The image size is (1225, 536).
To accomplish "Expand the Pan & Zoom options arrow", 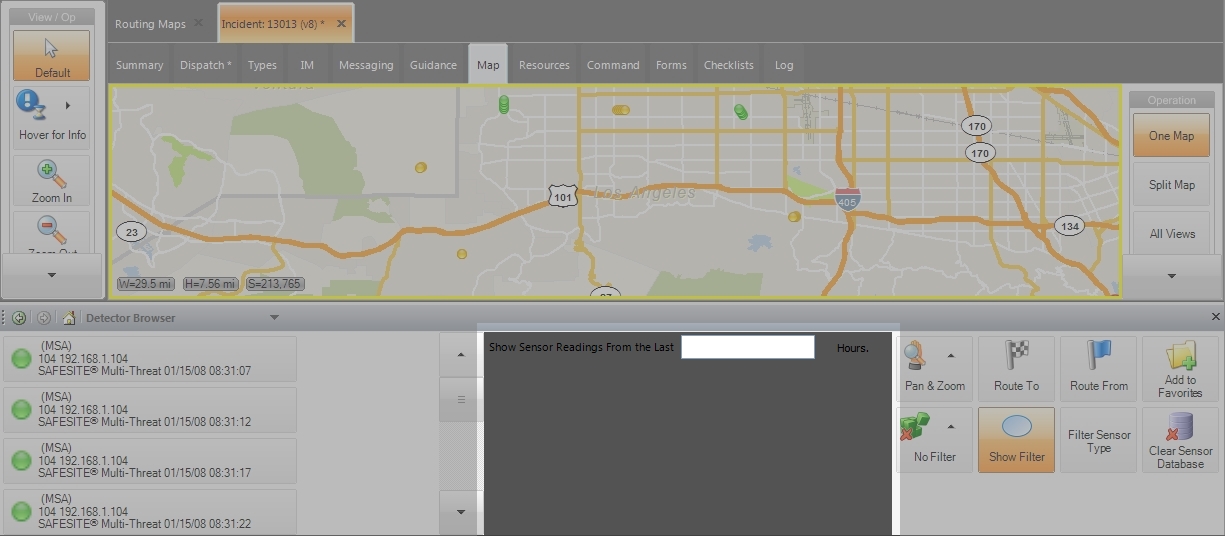I will (951, 355).
